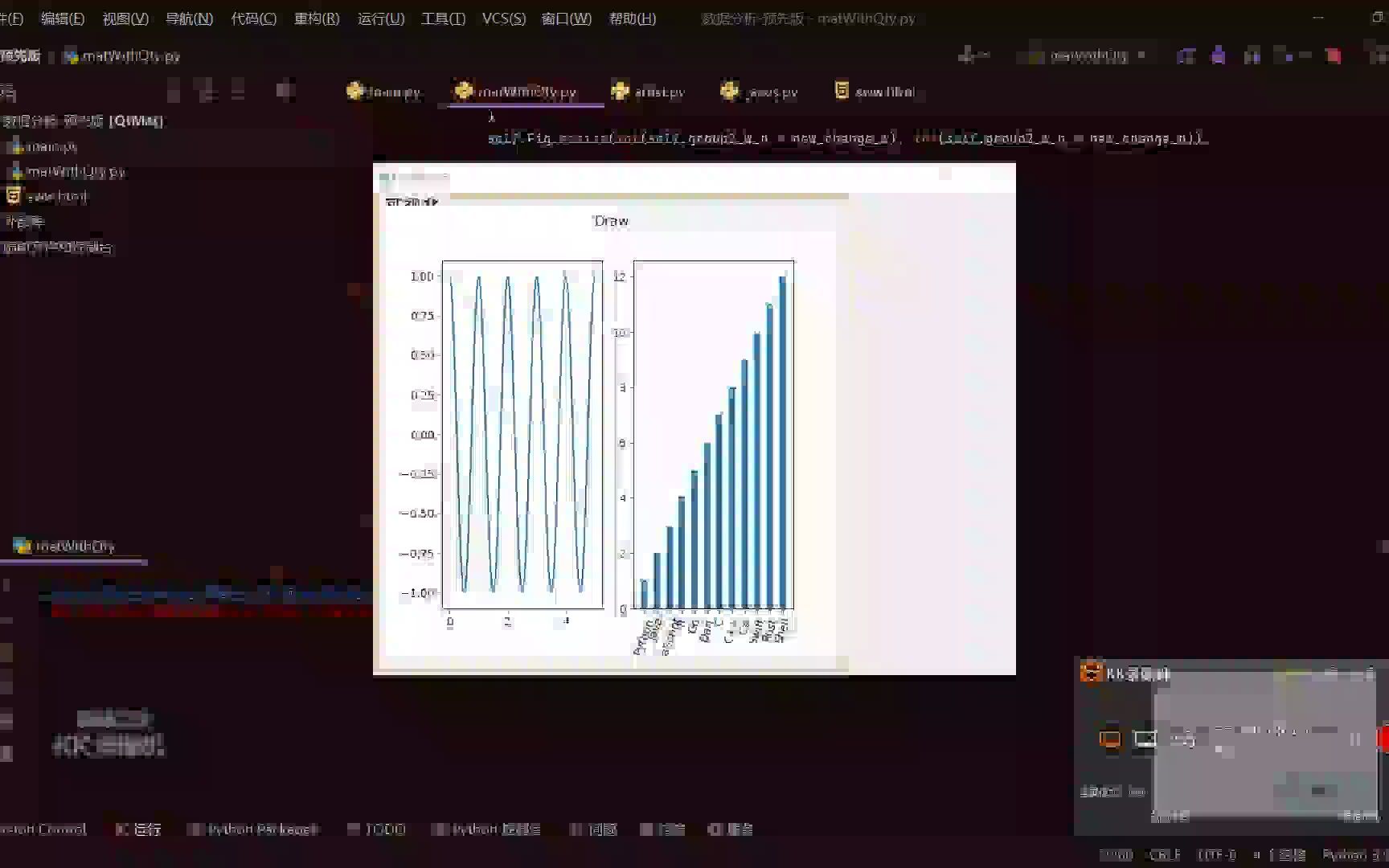Open the Python 控制台 console from the status bar

tap(486, 829)
